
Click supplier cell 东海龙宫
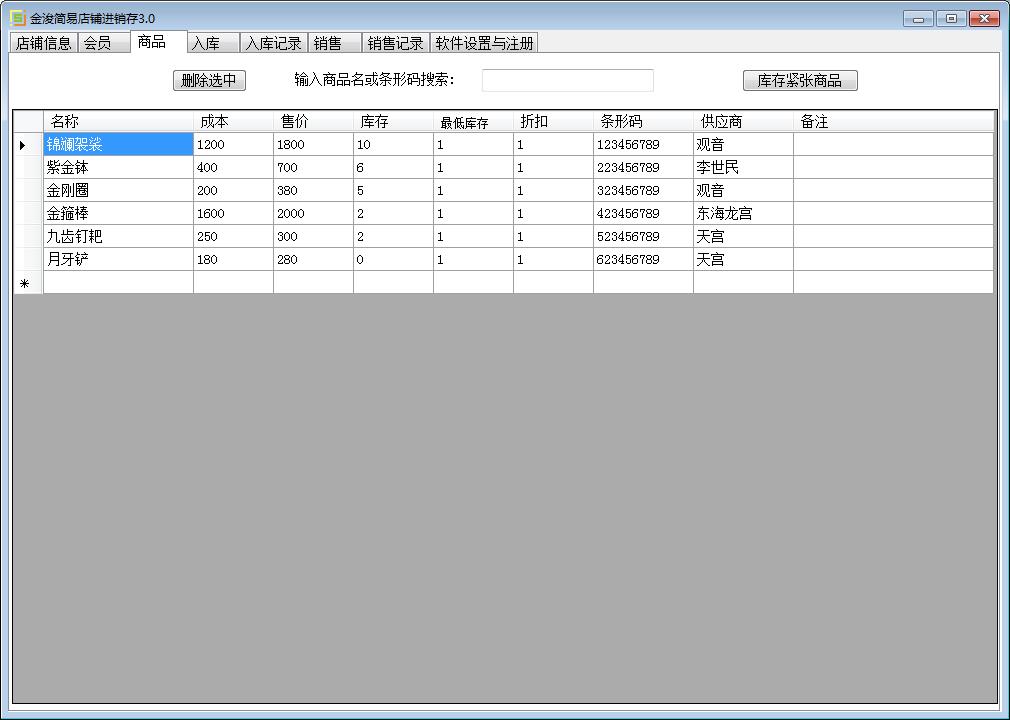click(x=743, y=213)
